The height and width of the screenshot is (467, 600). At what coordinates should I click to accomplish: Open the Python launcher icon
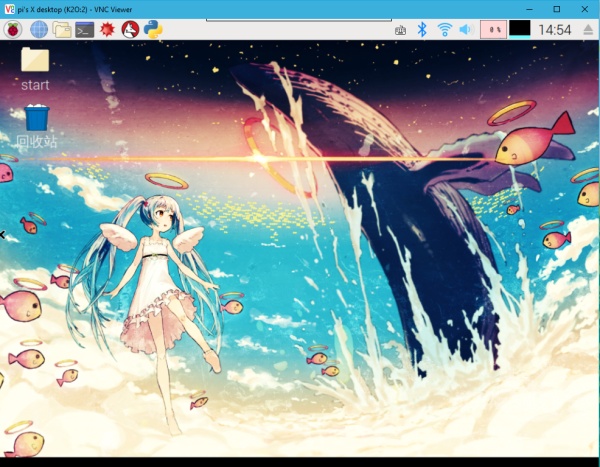(153, 29)
